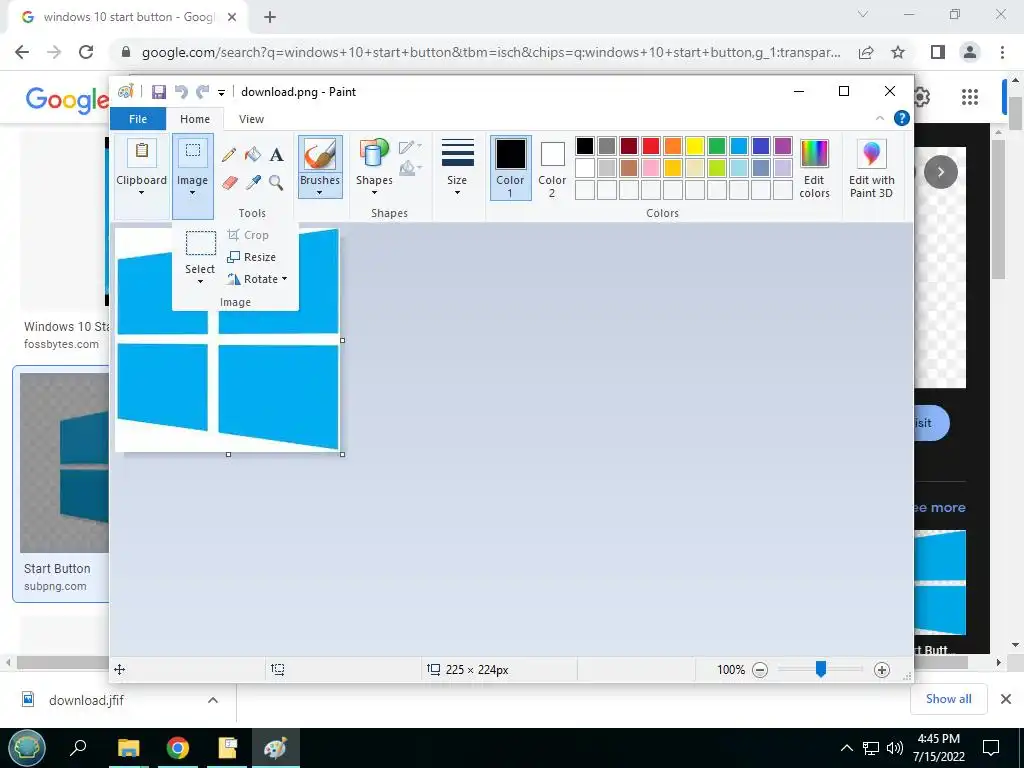Close the Chrome downloads bar
This screenshot has height=768, width=1024.
click(1006, 699)
